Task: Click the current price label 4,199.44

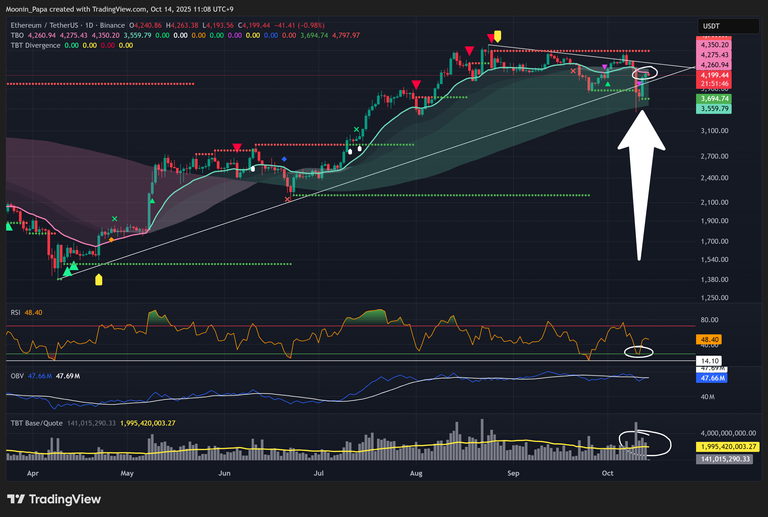Action: click(714, 75)
